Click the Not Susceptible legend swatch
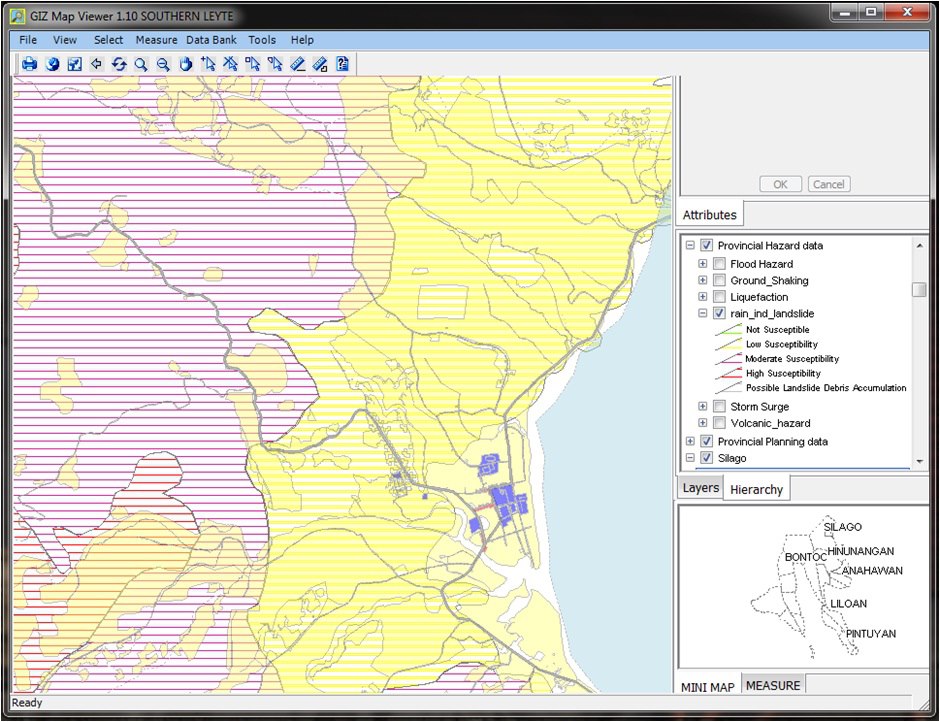Screen dimensions: 940x722 728,330
